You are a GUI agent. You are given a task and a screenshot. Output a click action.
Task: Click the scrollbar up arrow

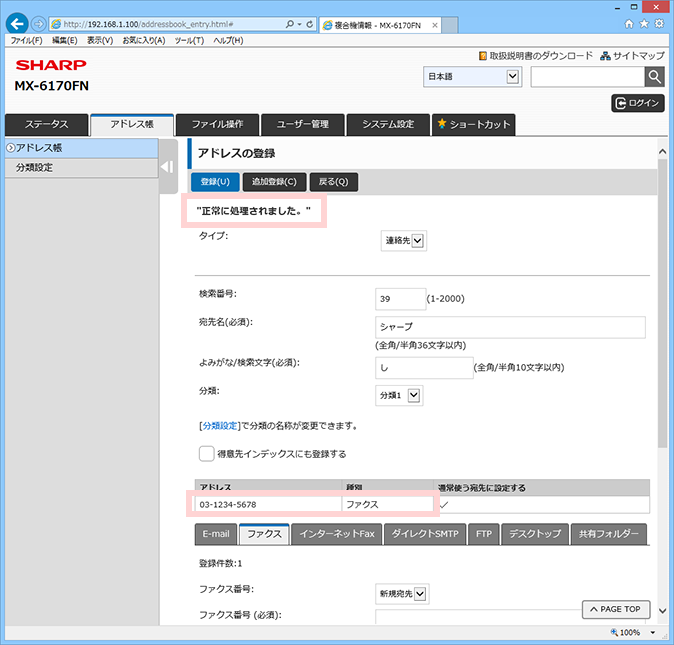click(x=662, y=151)
